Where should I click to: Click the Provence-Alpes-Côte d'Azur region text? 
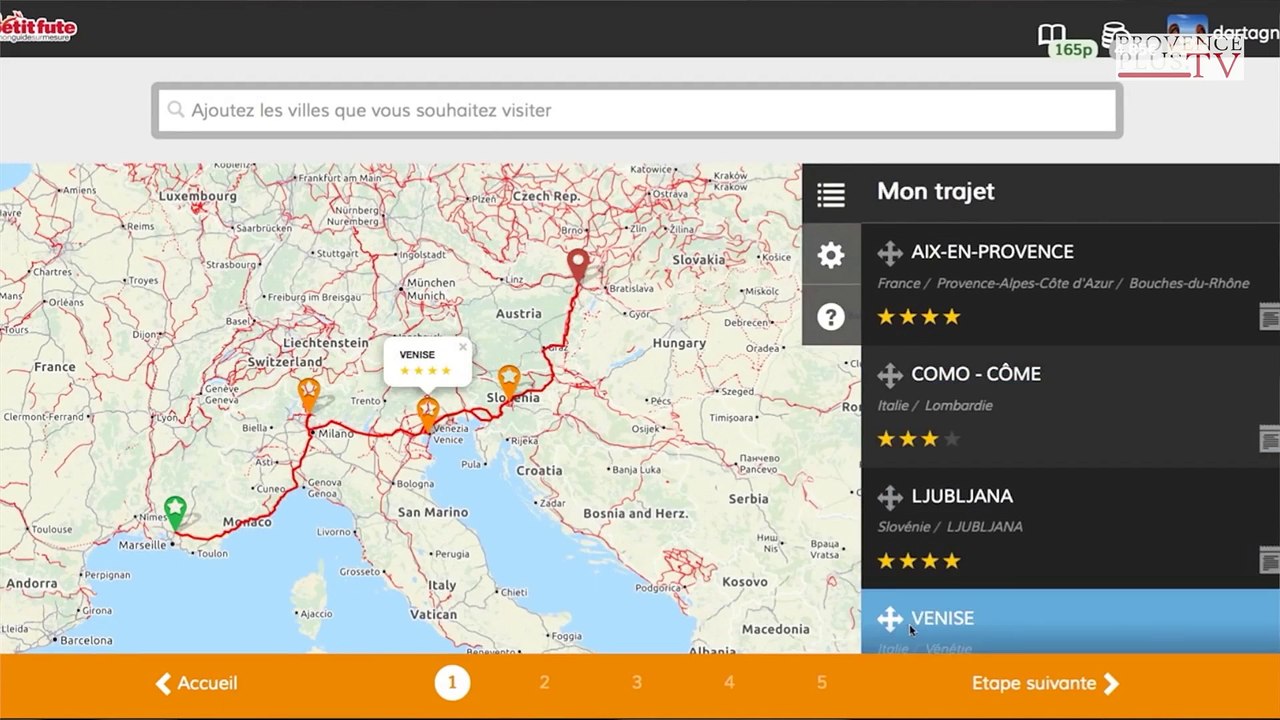tap(1027, 284)
